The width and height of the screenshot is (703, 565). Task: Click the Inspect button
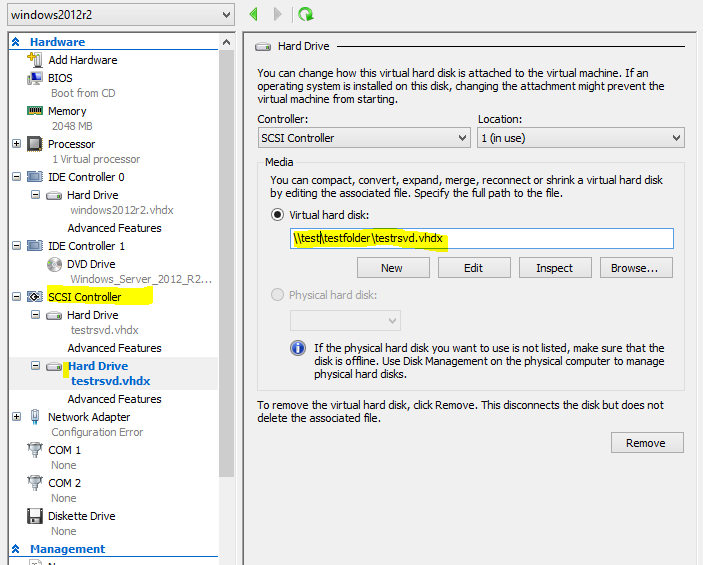click(x=555, y=268)
